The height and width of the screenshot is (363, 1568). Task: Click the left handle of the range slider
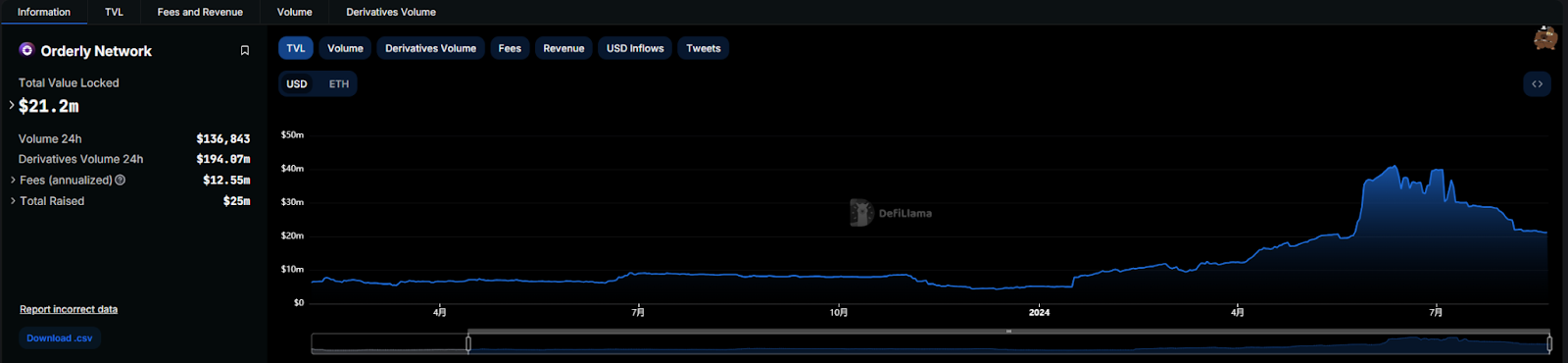tap(468, 343)
